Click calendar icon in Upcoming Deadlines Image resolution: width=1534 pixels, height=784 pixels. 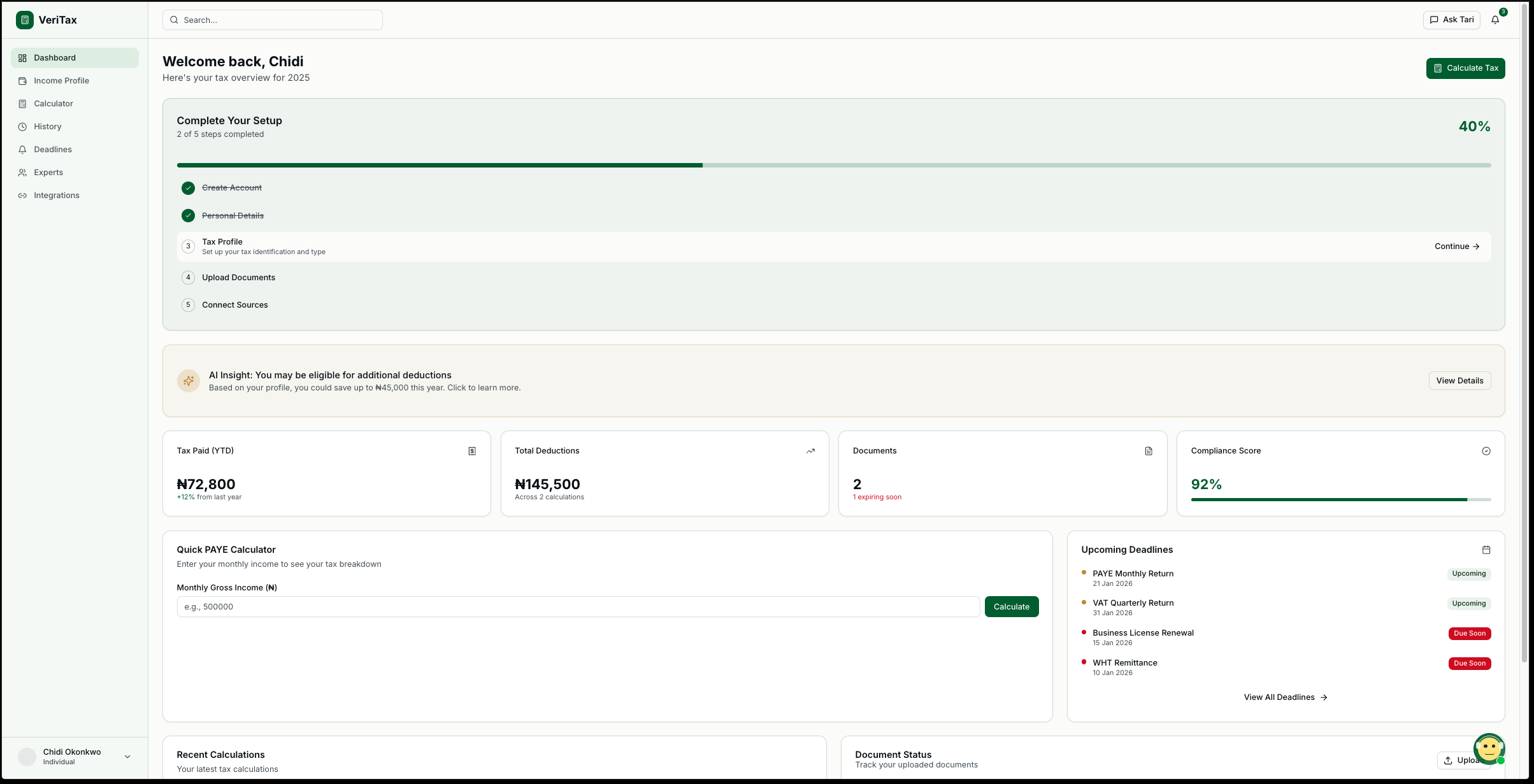pos(1486,550)
